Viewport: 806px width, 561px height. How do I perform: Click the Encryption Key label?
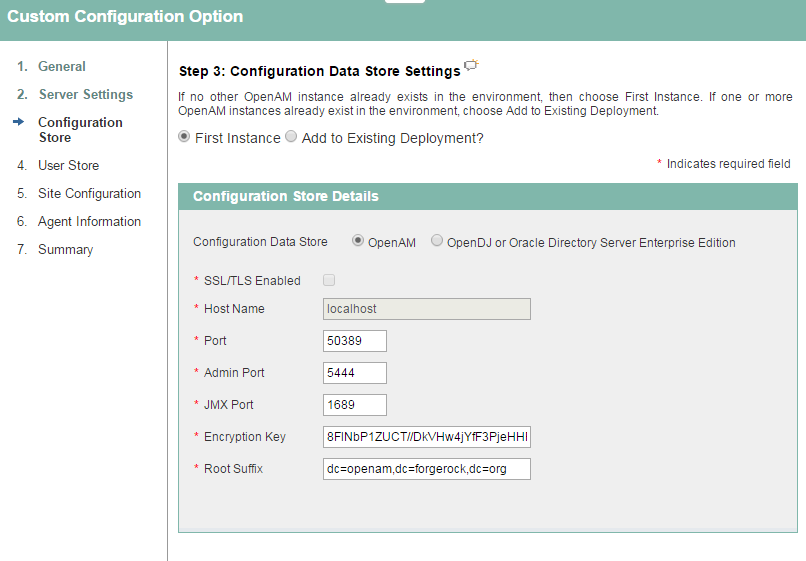click(x=245, y=437)
